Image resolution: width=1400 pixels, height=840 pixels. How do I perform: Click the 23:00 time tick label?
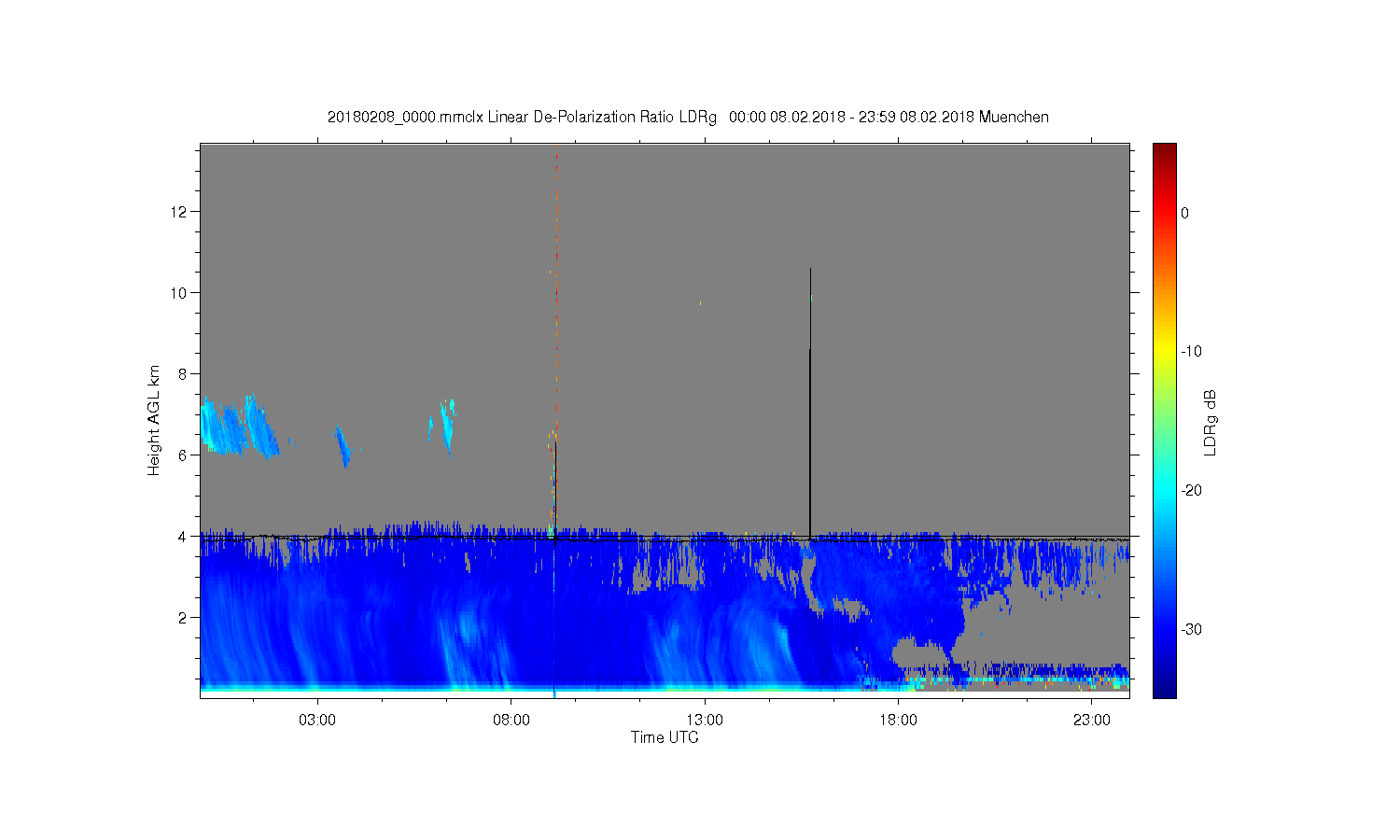tap(1092, 721)
